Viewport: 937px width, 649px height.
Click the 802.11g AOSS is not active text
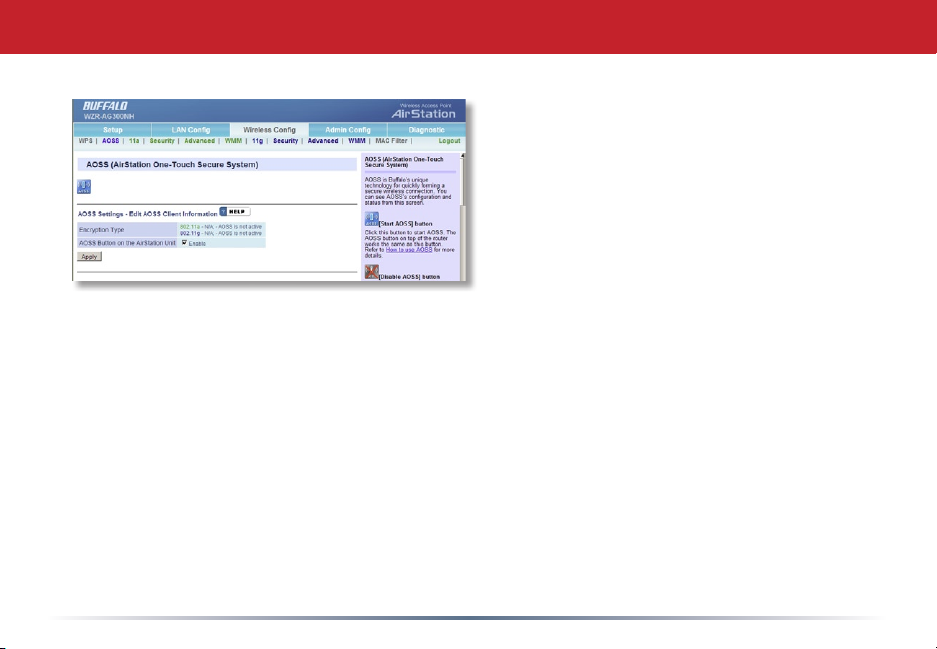221,233
